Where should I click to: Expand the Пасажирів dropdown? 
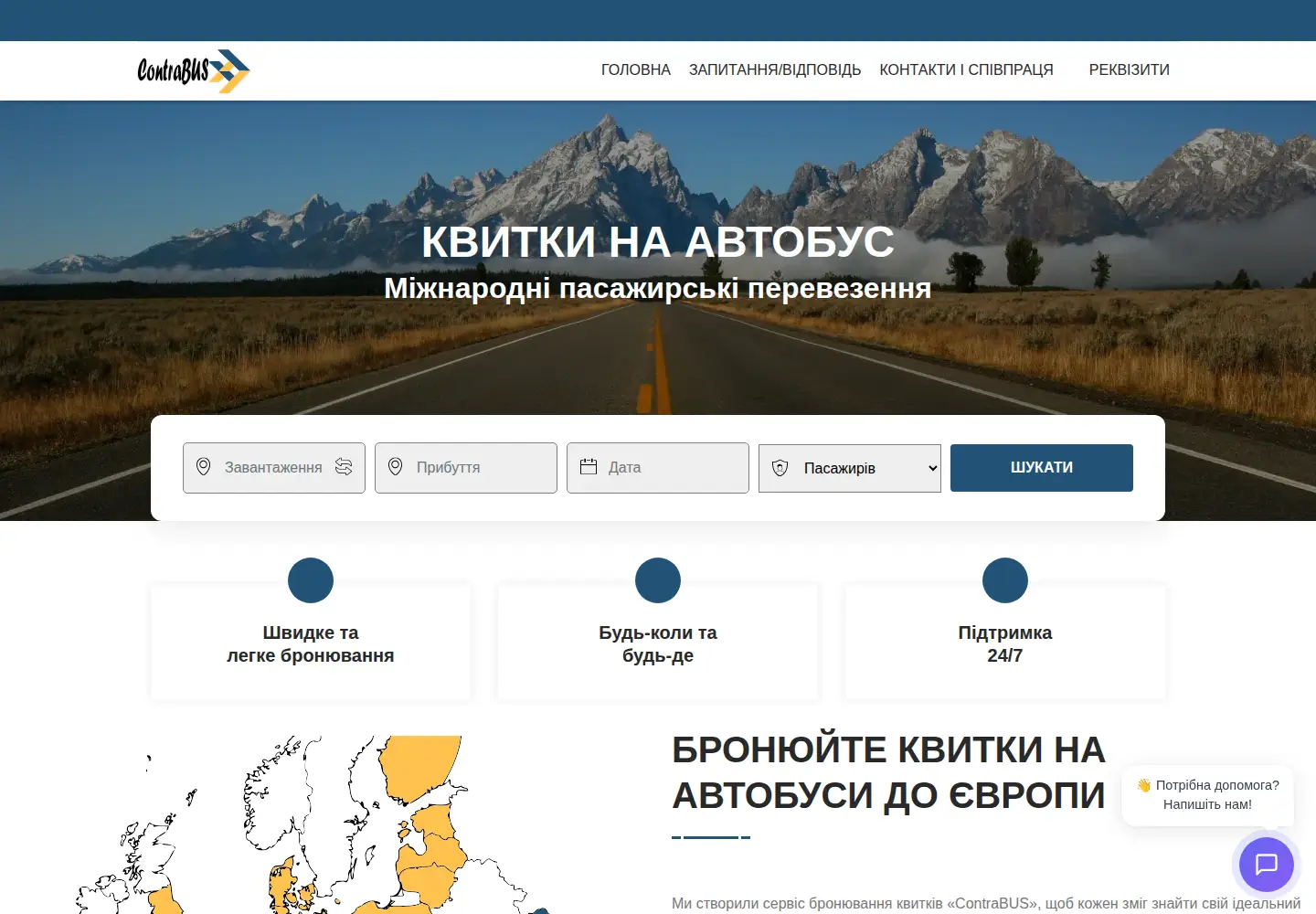850,468
